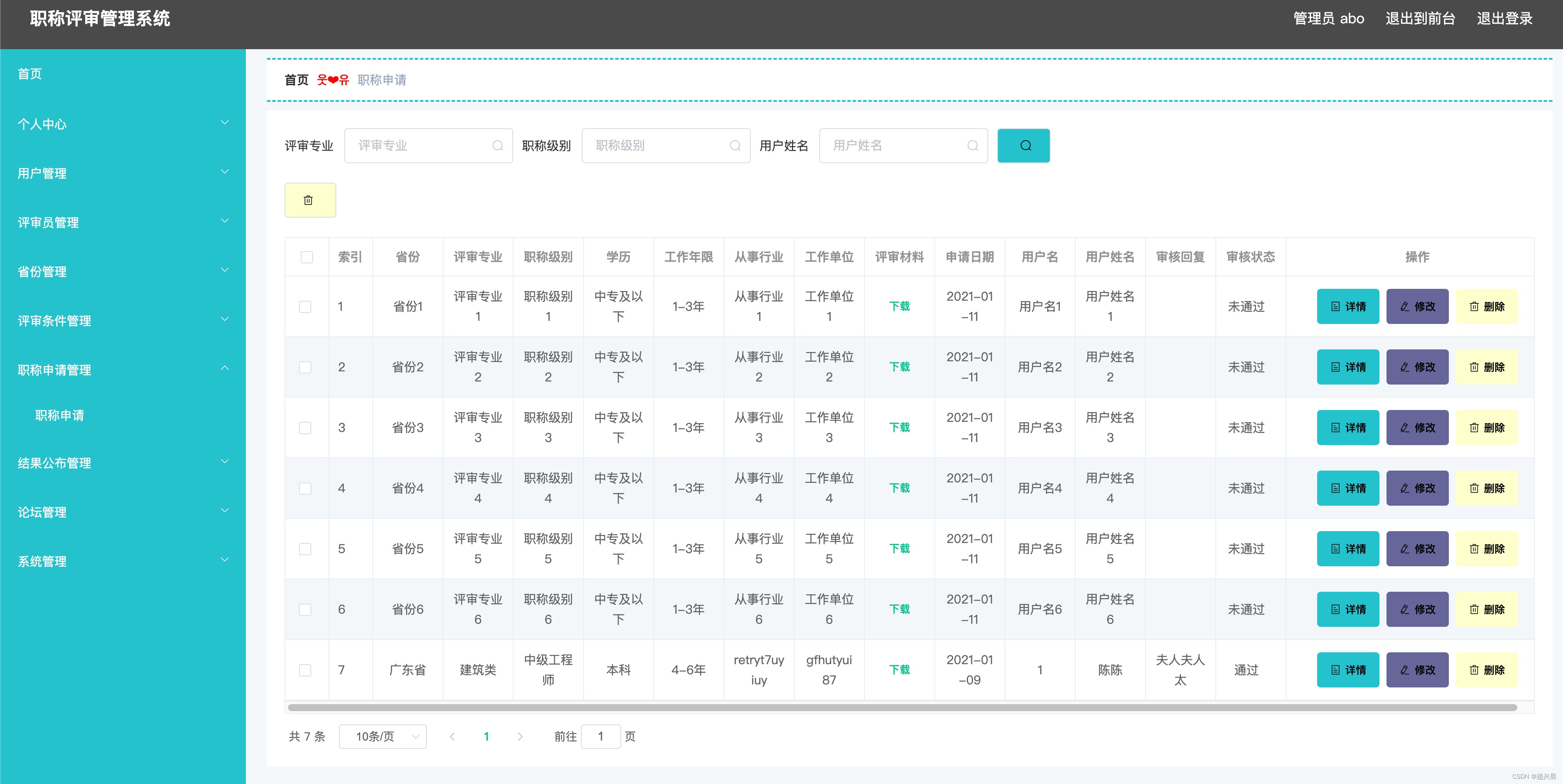Check the checkbox for row 6
The image size is (1563, 784).
coord(305,609)
